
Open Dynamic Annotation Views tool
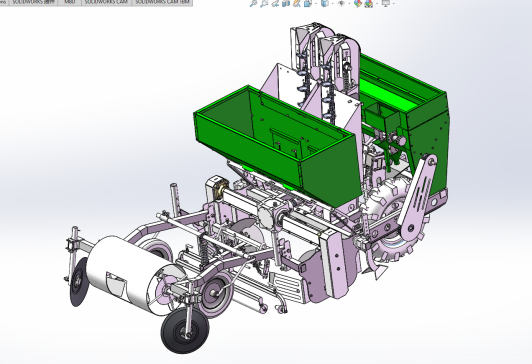point(297,3)
